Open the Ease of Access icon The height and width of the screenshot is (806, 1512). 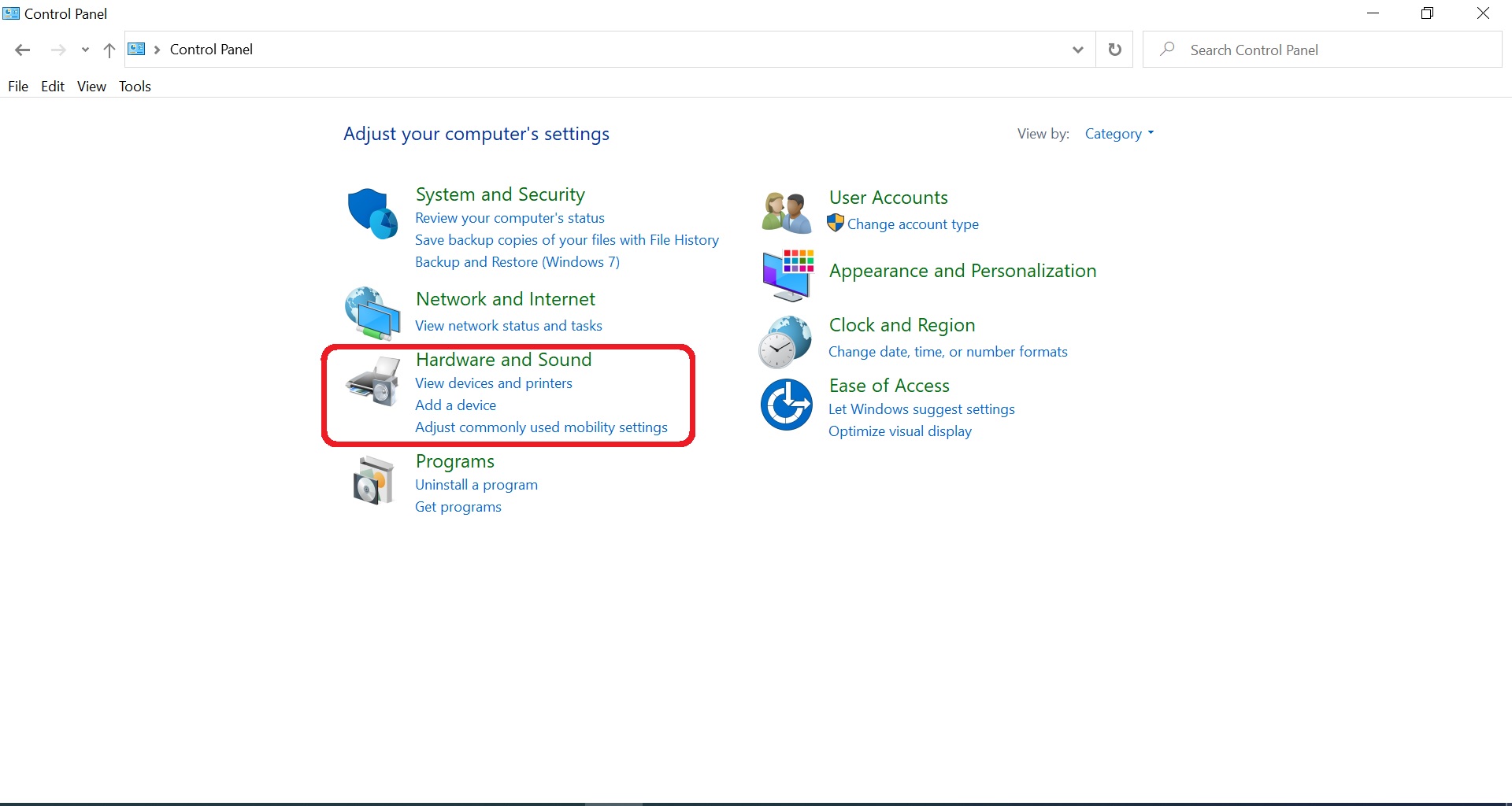tap(786, 405)
